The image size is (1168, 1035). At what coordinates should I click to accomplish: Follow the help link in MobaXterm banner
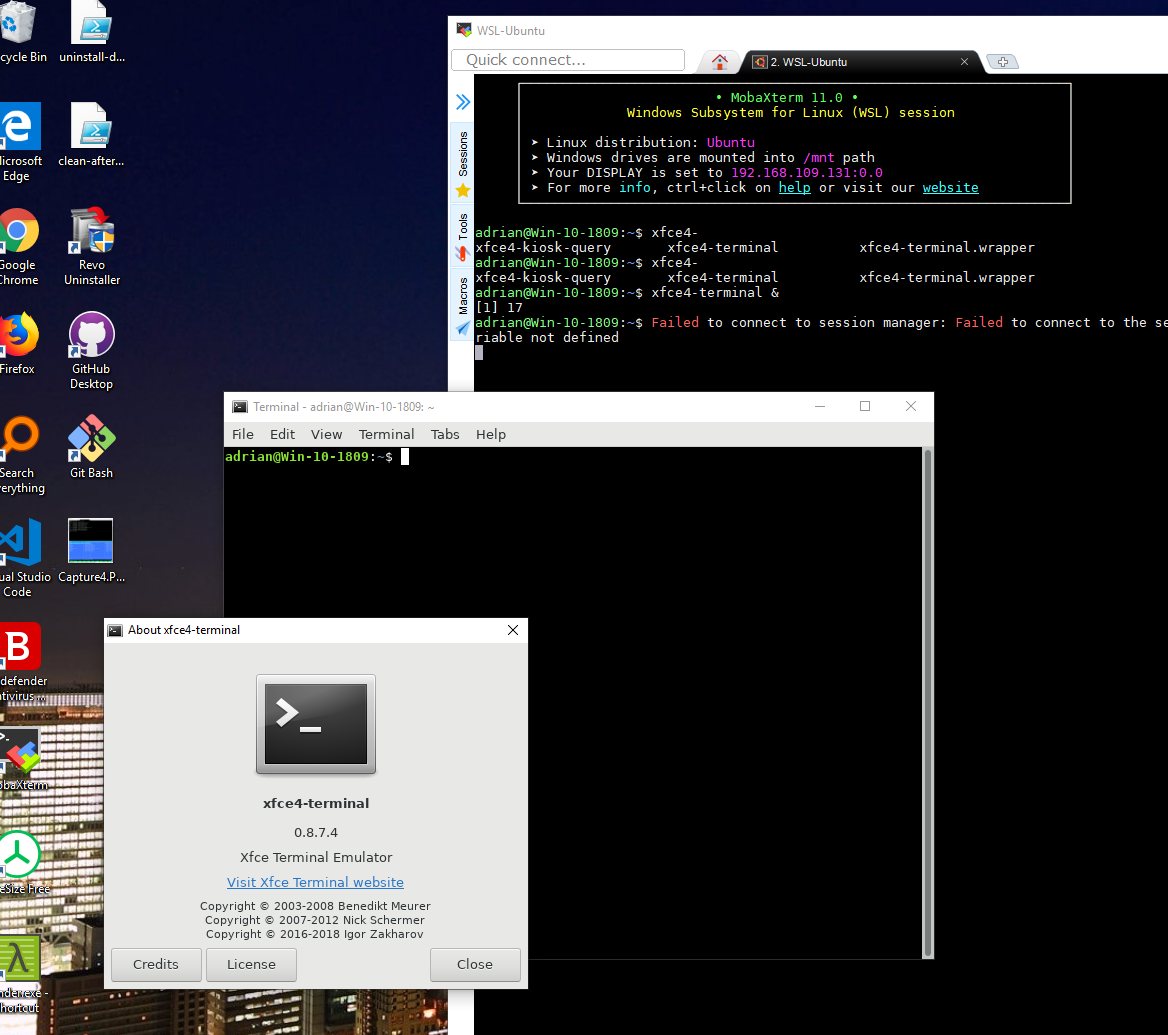point(795,188)
